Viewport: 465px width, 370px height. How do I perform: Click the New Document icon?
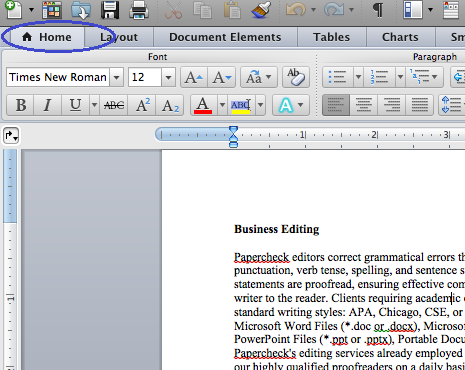pos(14,9)
